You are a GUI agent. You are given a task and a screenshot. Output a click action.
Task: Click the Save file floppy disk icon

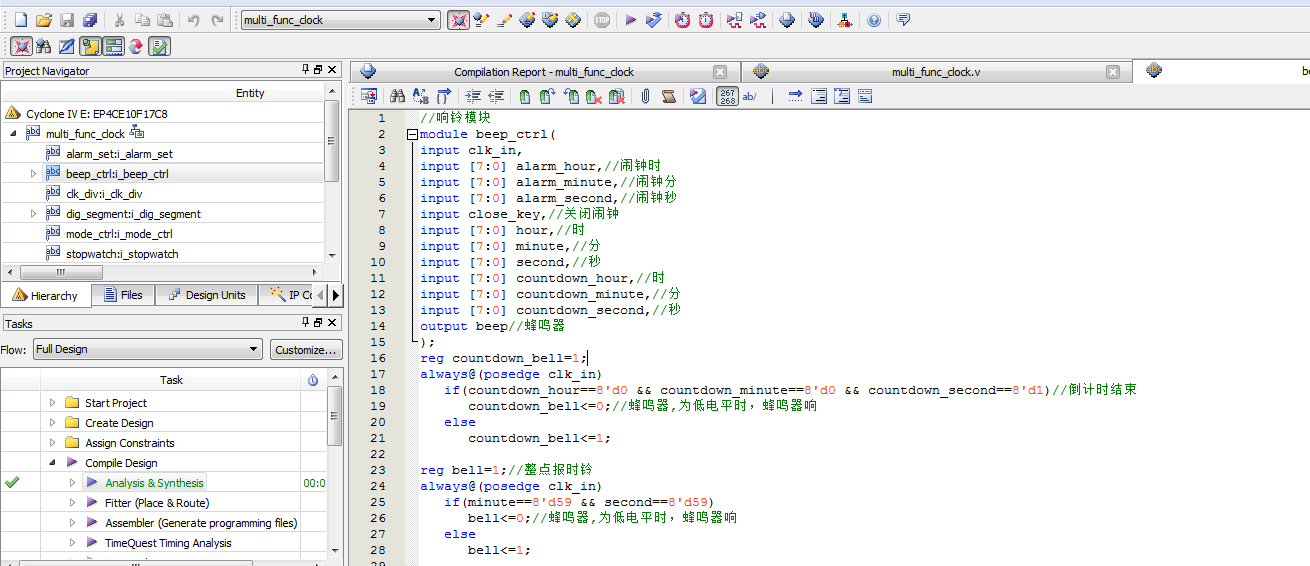click(67, 20)
